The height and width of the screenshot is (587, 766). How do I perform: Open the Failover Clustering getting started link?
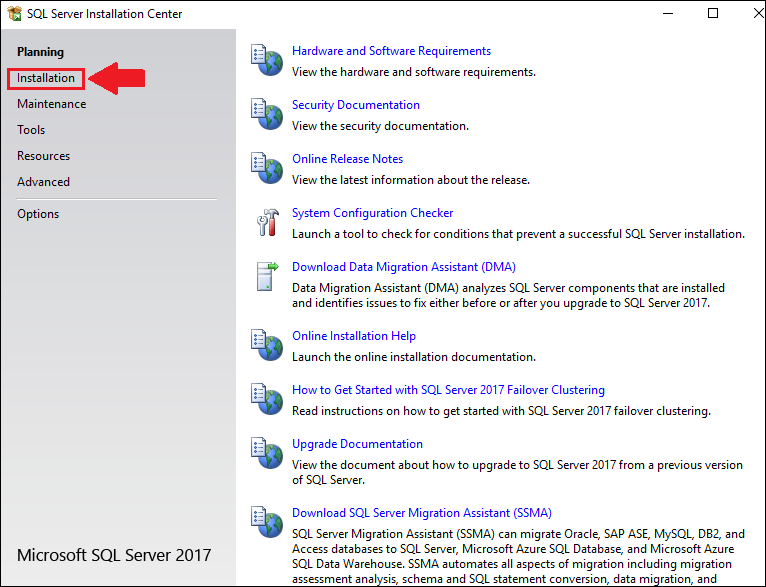pos(448,390)
